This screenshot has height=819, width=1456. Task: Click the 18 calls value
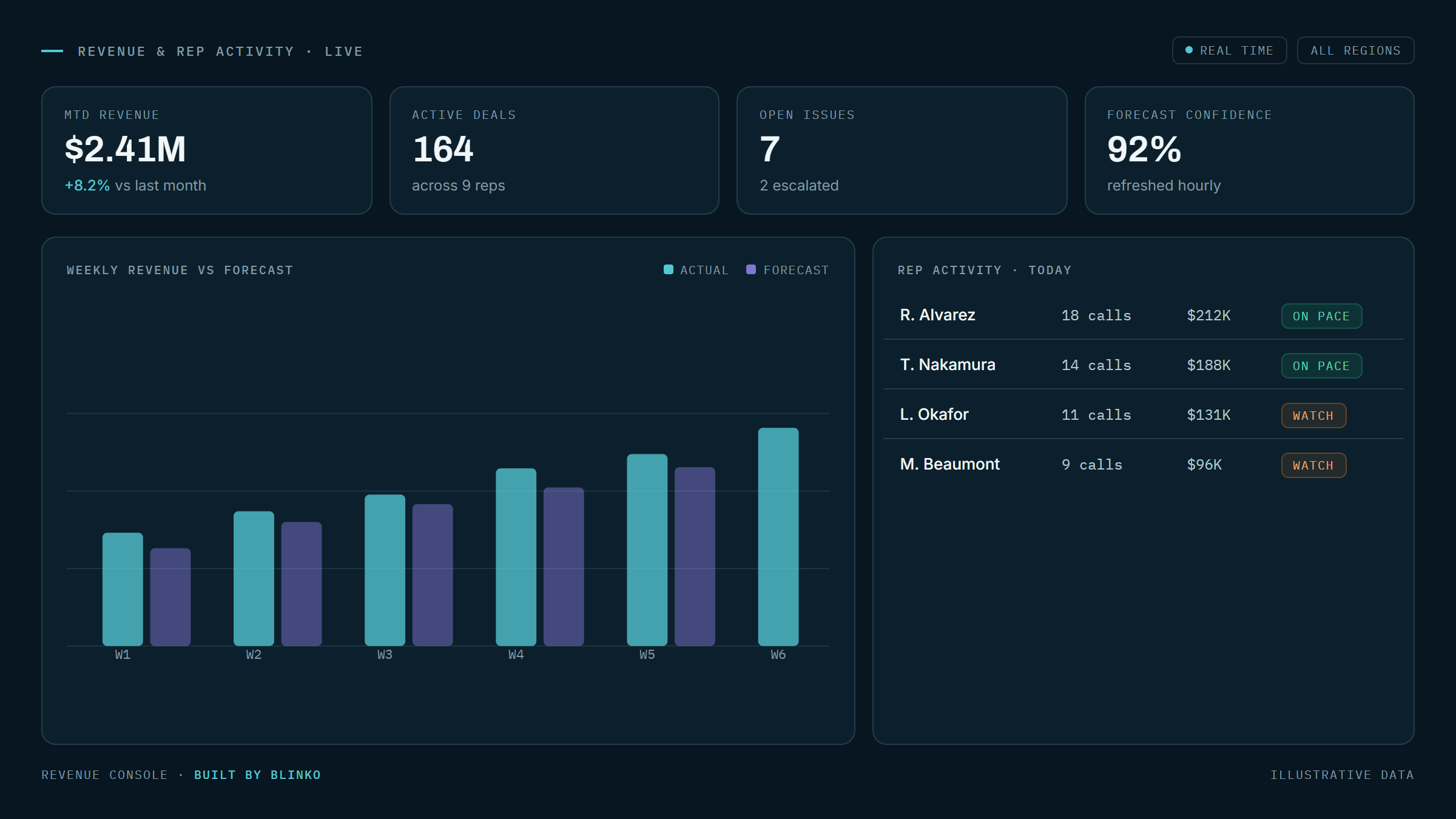(1096, 315)
